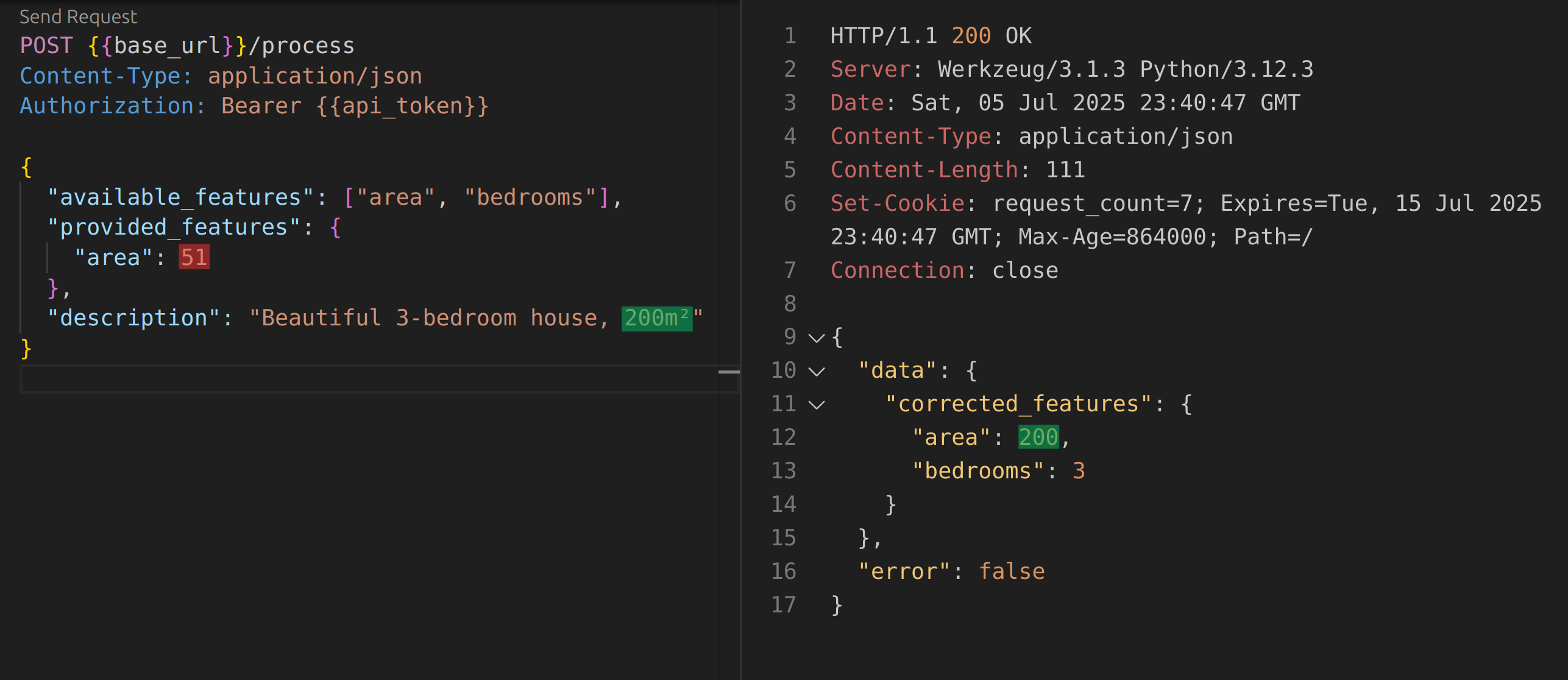
Task: Click the "error" key
Action: (x=904, y=572)
